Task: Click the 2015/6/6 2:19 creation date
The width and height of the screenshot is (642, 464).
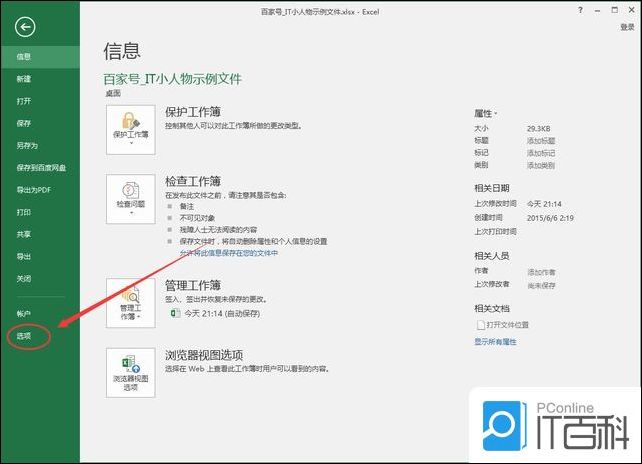Action: click(x=550, y=218)
